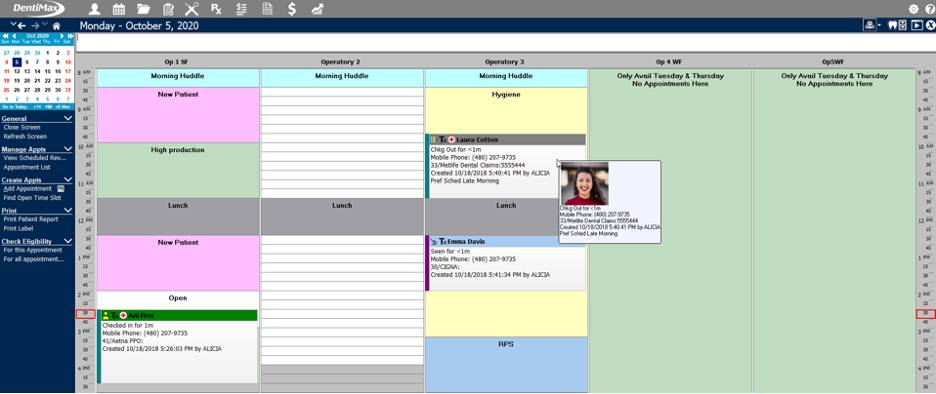Screen dimensions: 936x394
Task: Click Print Patient Report in sidebar
Action: click(x=30, y=219)
